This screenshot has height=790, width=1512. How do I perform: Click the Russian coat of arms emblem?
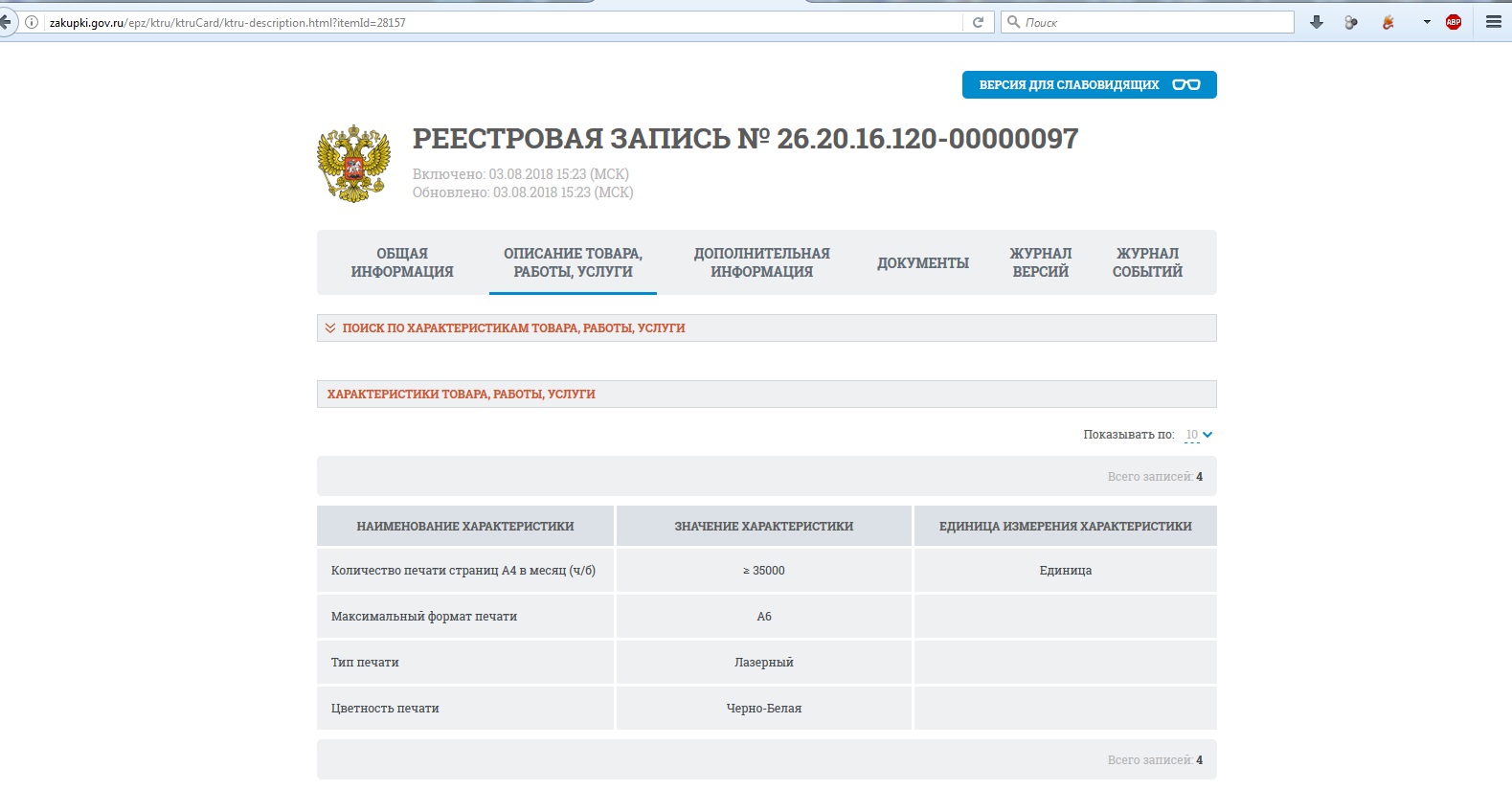354,163
